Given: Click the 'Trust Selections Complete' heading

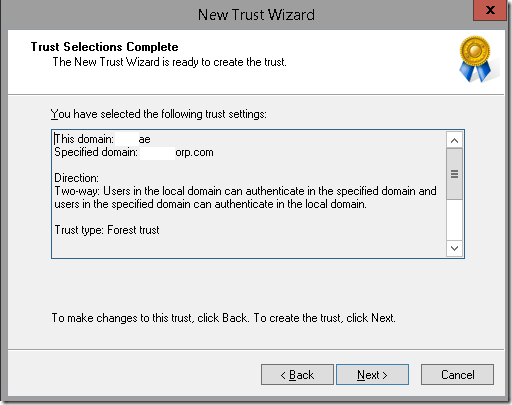Looking at the screenshot, I should (x=104, y=47).
